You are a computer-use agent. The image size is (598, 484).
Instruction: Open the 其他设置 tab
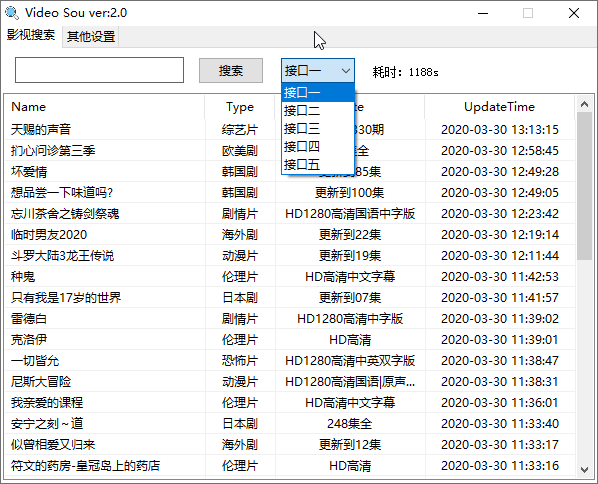click(x=91, y=37)
